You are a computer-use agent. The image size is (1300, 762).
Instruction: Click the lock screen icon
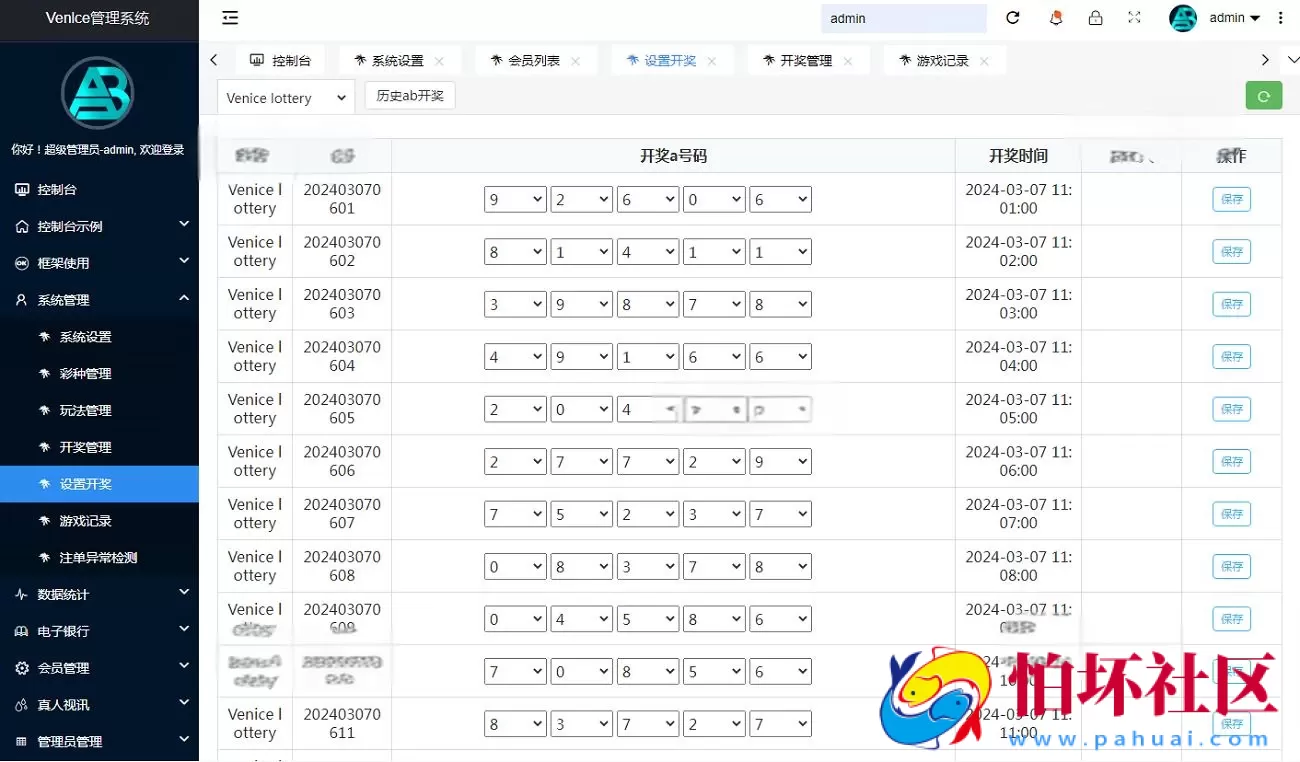point(1095,17)
